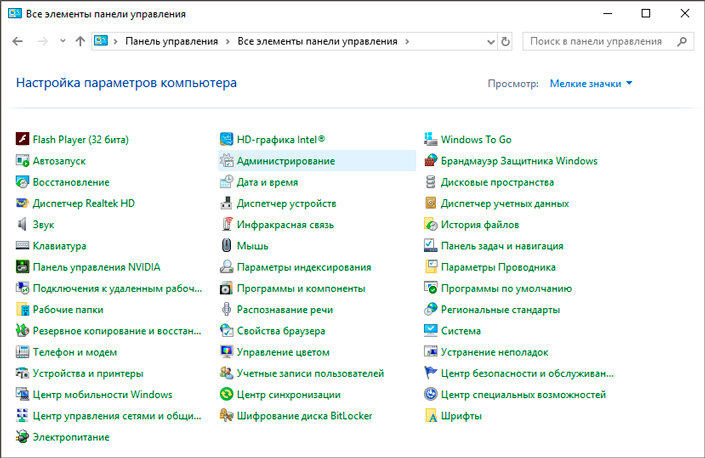
Task: Open Учетные записи пользователей link
Action: point(310,373)
